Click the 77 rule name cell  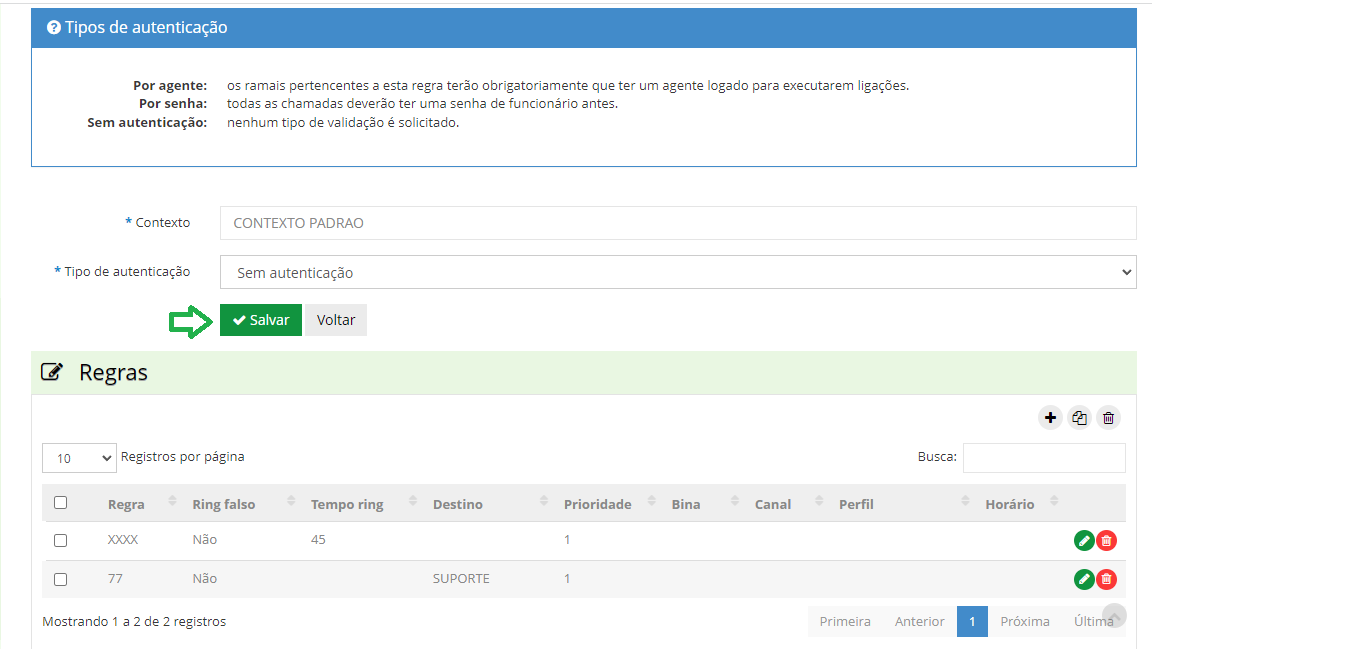pos(115,579)
